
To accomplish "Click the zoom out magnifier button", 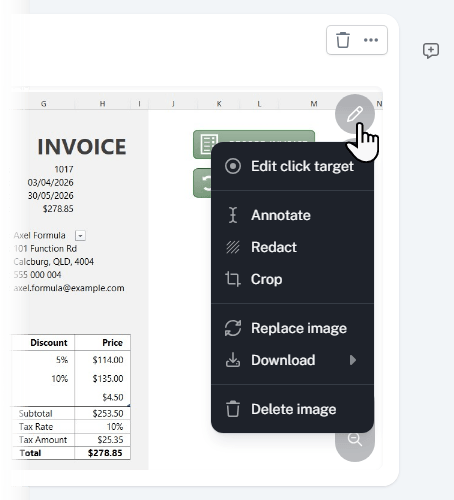I will [355, 439].
